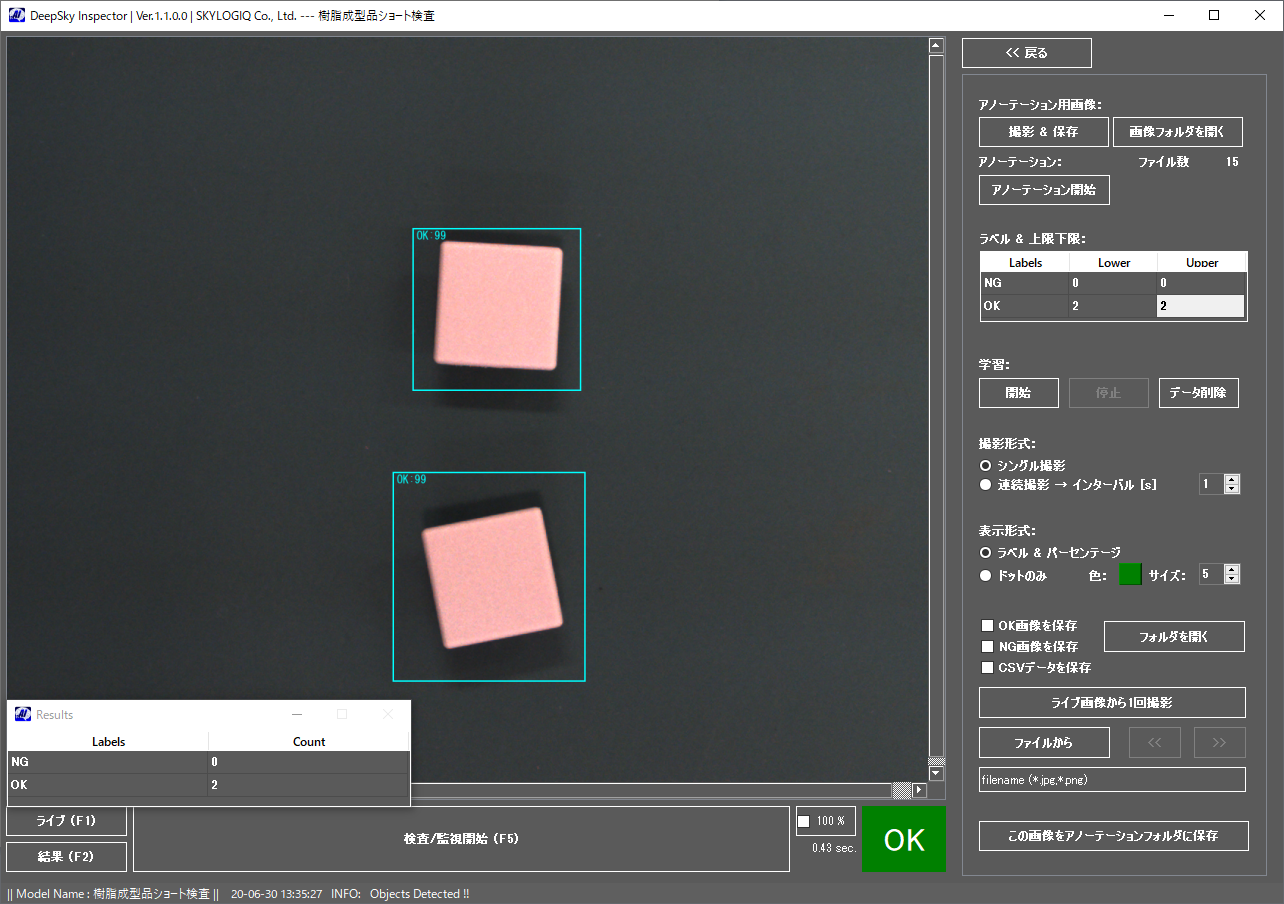Maximize the DeepSky Inspector window

point(1214,15)
